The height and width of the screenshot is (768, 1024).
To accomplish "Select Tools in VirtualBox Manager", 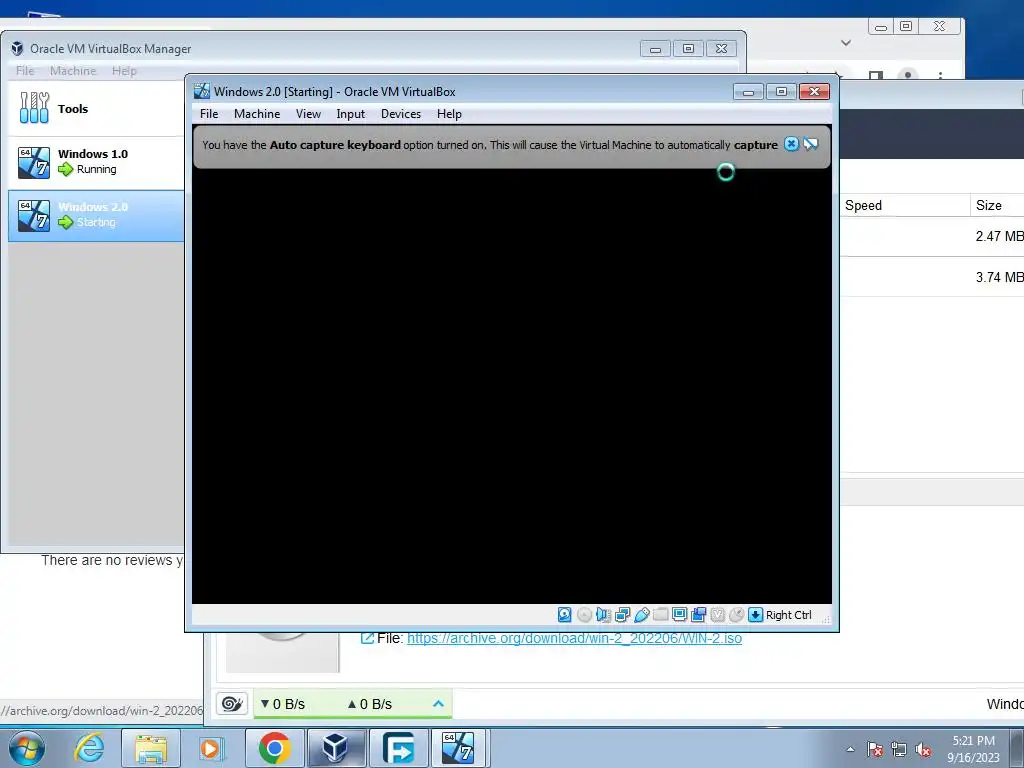I will (x=97, y=108).
